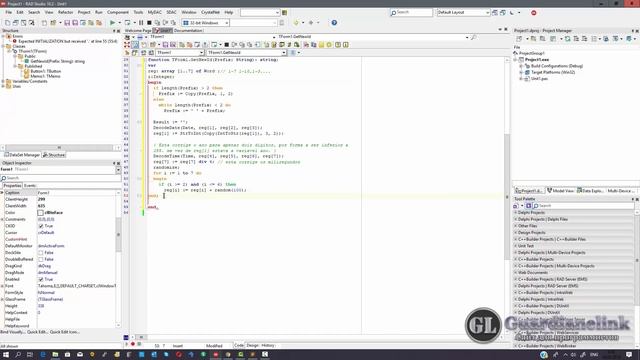Click the Design tab below the editor
Image resolution: width=640 pixels, height=360 pixels.
point(252,345)
